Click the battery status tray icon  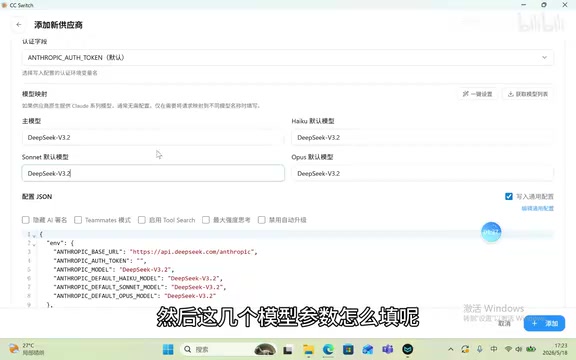531,349
